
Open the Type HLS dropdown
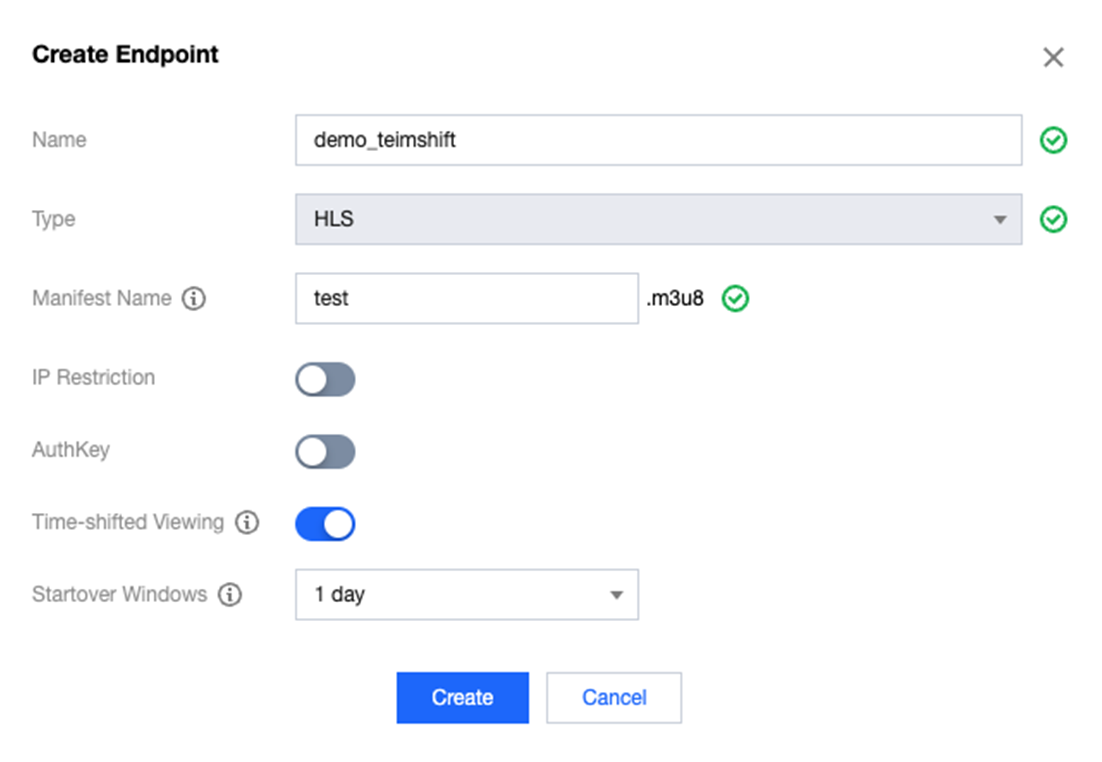pos(657,219)
